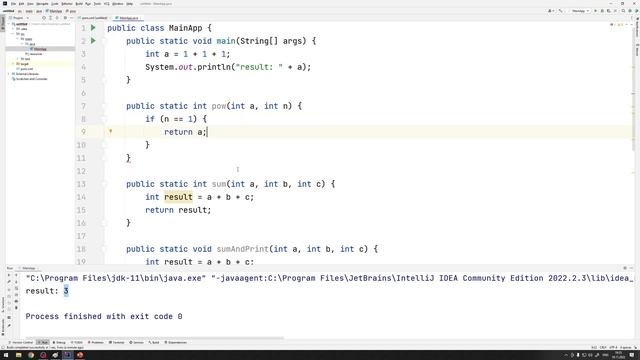Open the Navigate menu
The image size is (640, 360).
pos(42,4)
